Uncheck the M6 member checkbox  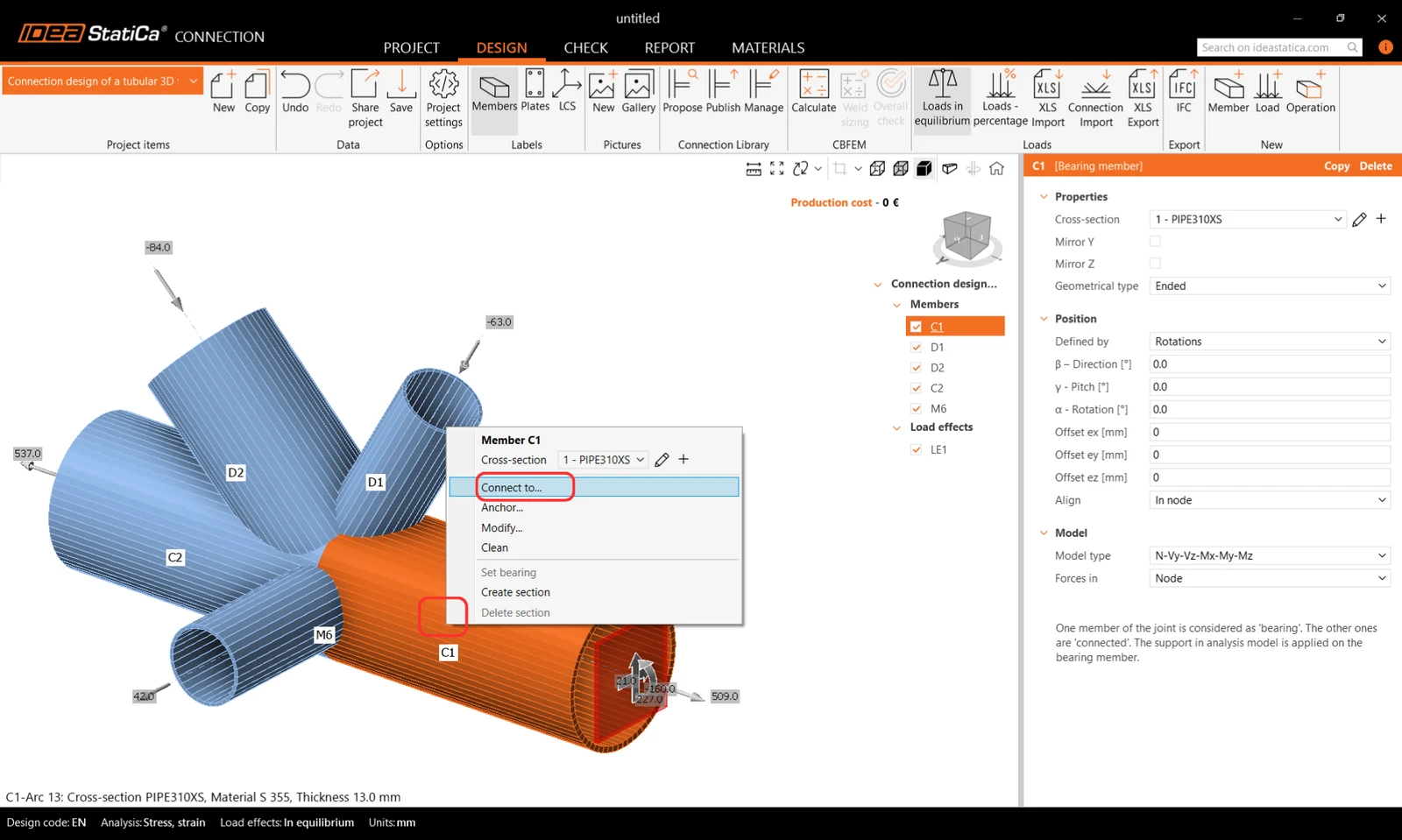[916, 409]
